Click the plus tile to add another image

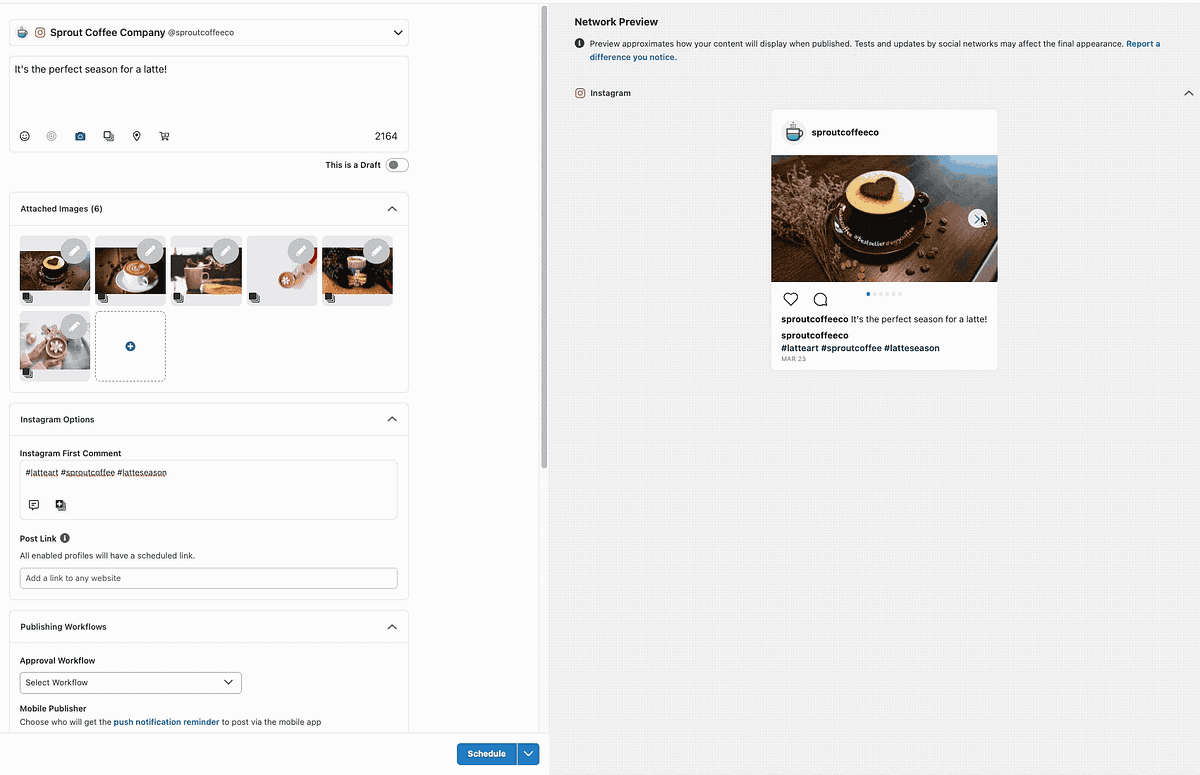(x=130, y=346)
